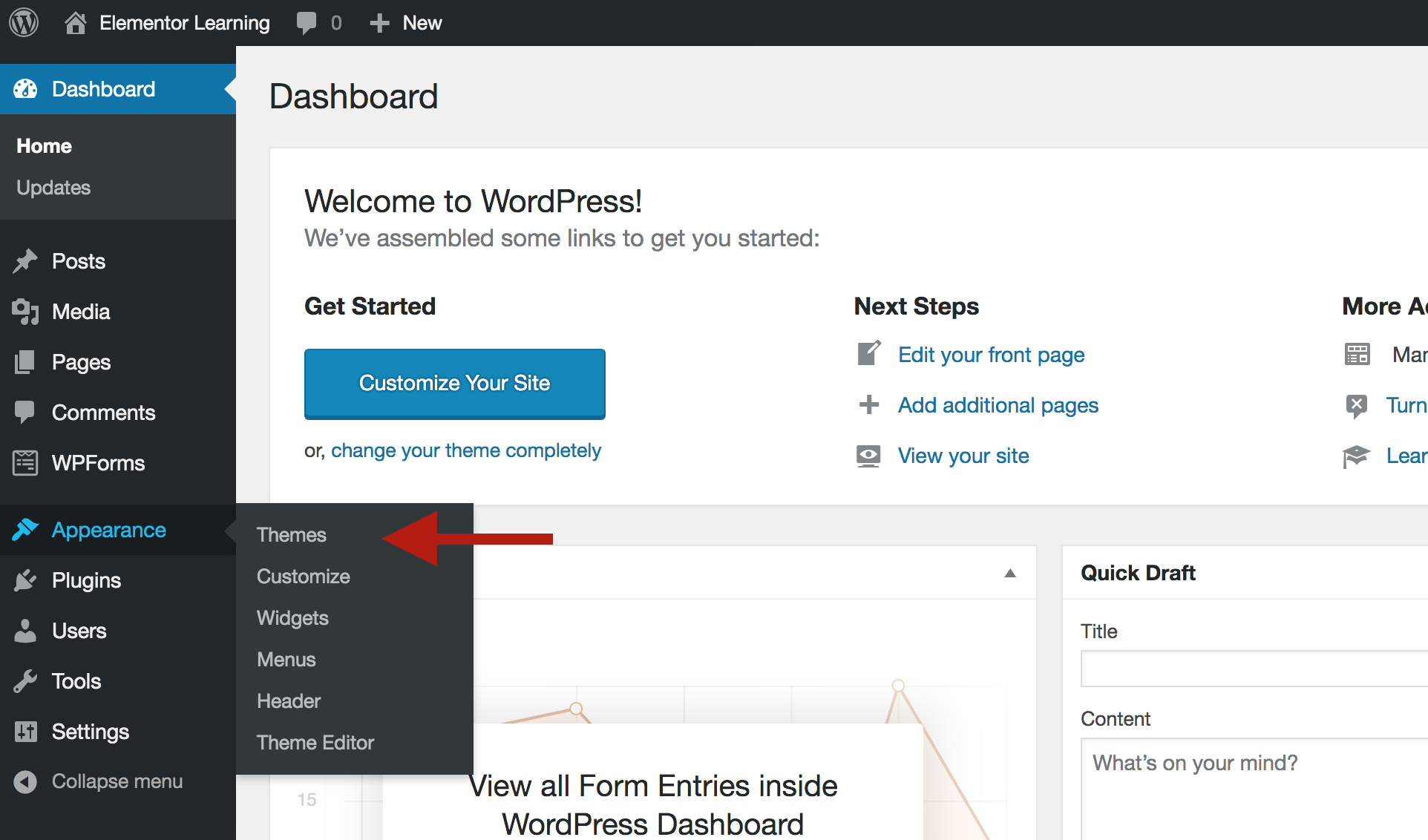Viewport: 1428px width, 840px height.
Task: Go to Updates under Dashboard
Action: point(53,188)
